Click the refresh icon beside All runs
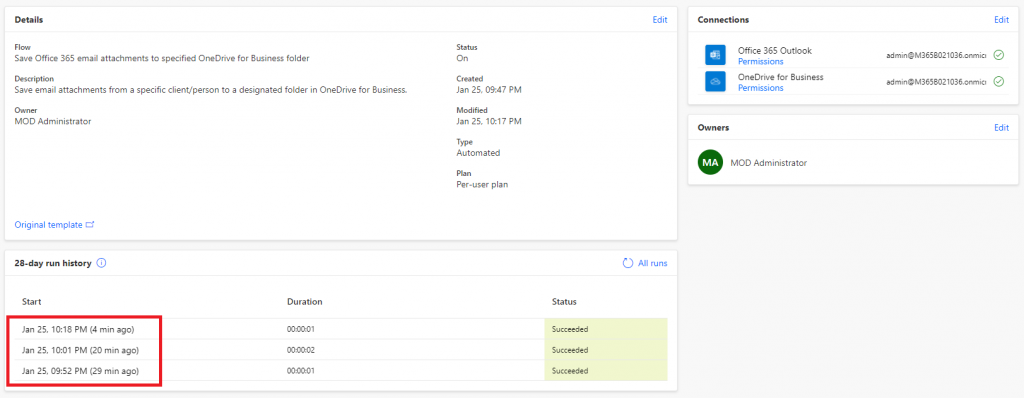 (x=628, y=263)
